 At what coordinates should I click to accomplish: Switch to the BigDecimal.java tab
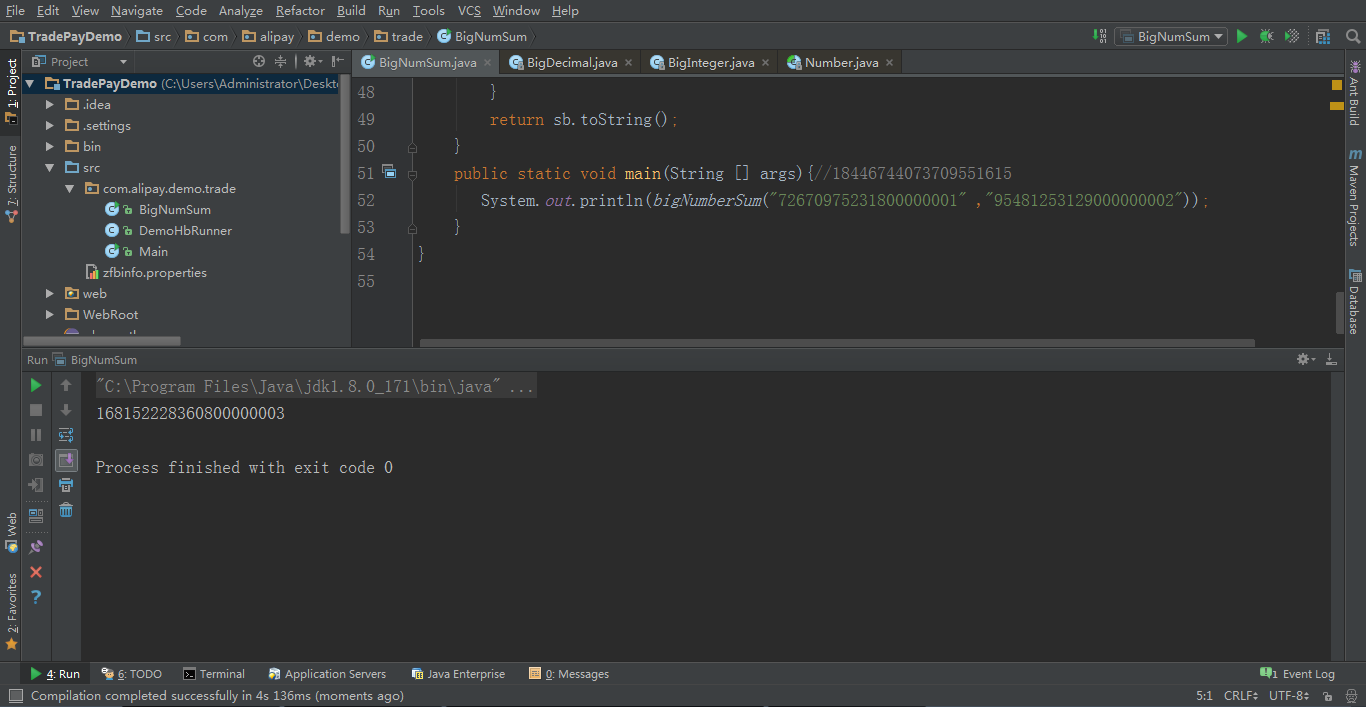[x=571, y=62]
